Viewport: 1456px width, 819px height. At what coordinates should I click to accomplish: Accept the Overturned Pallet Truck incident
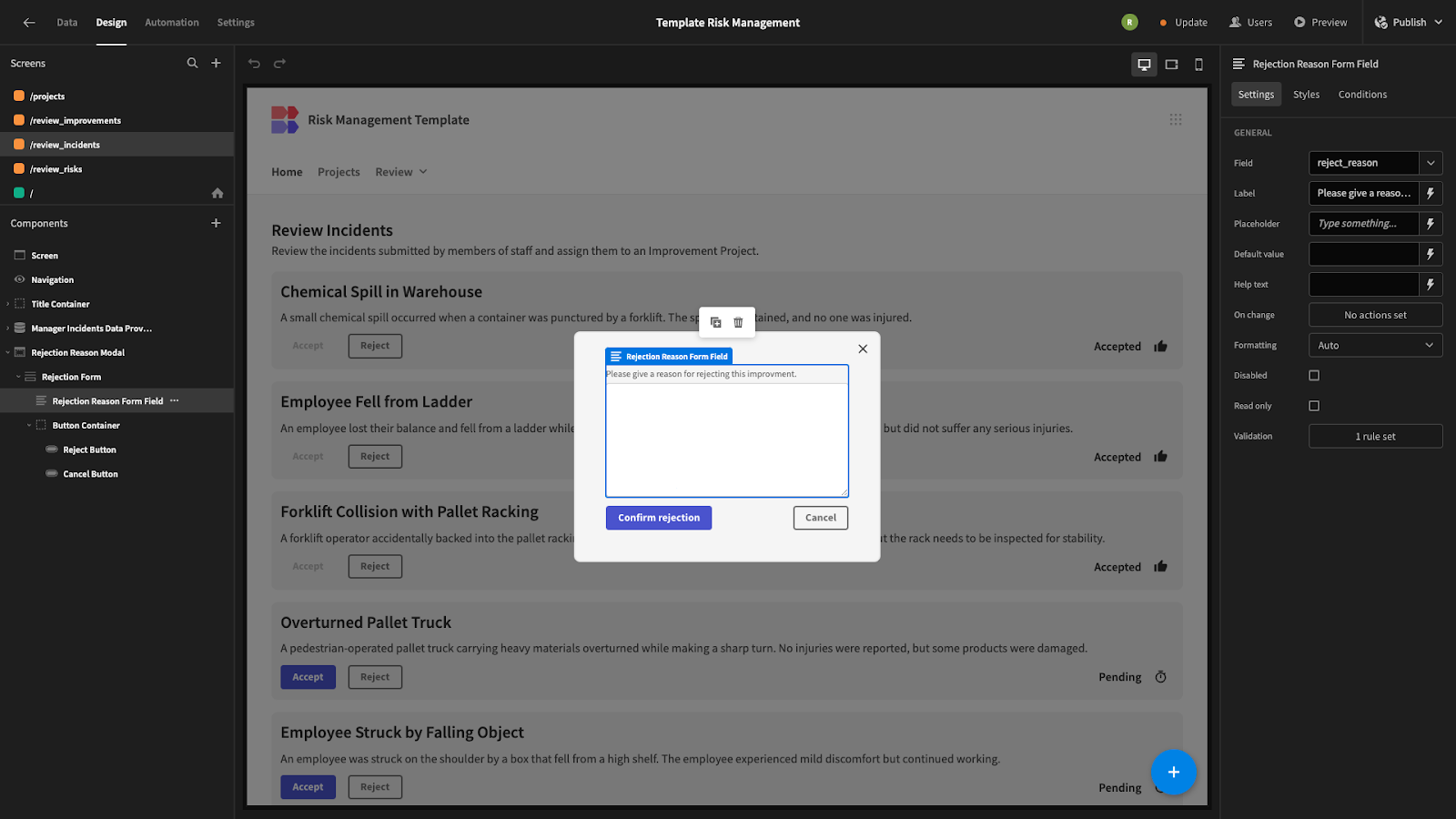click(x=308, y=677)
